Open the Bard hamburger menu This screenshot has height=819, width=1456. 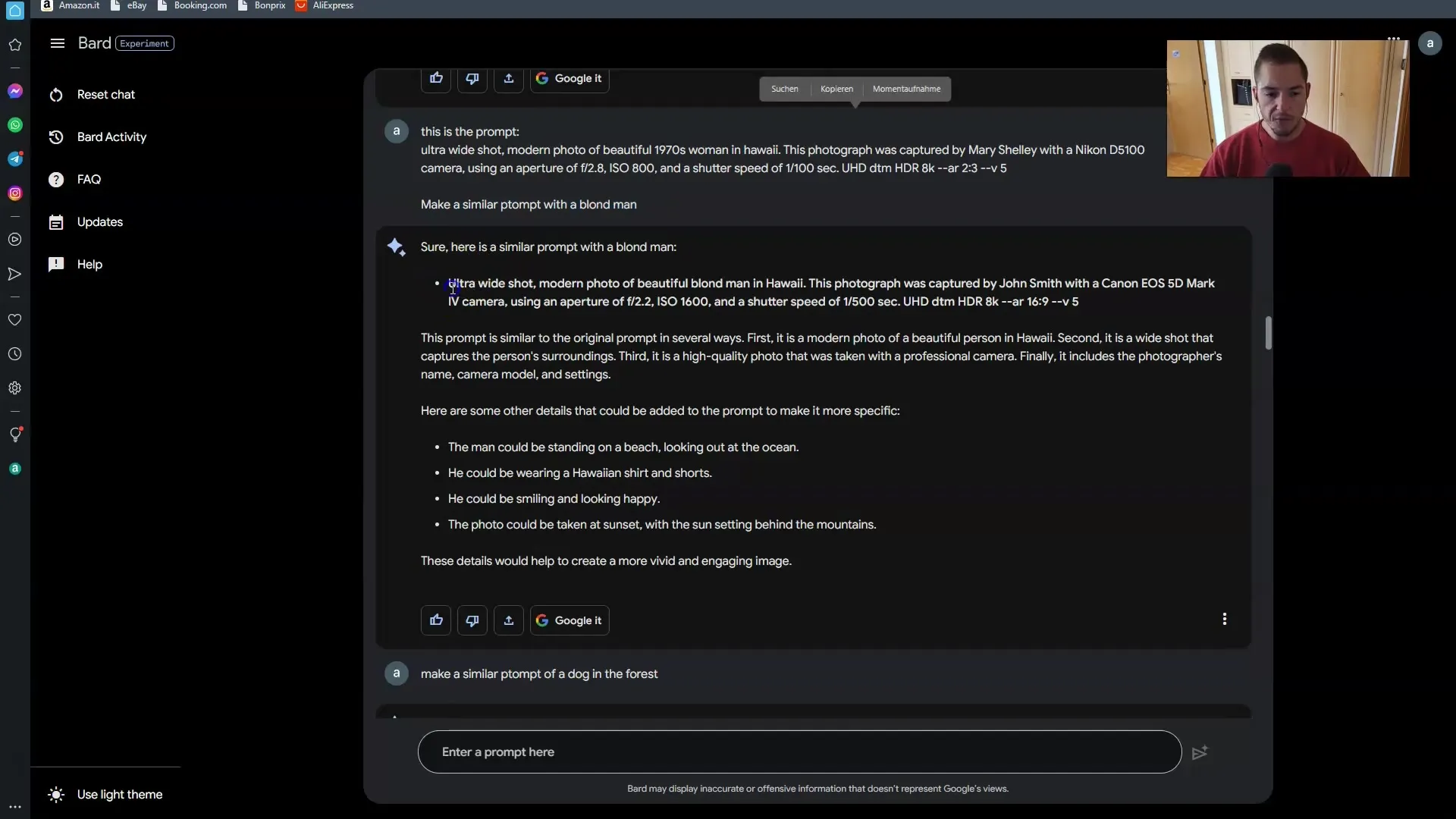(x=57, y=43)
